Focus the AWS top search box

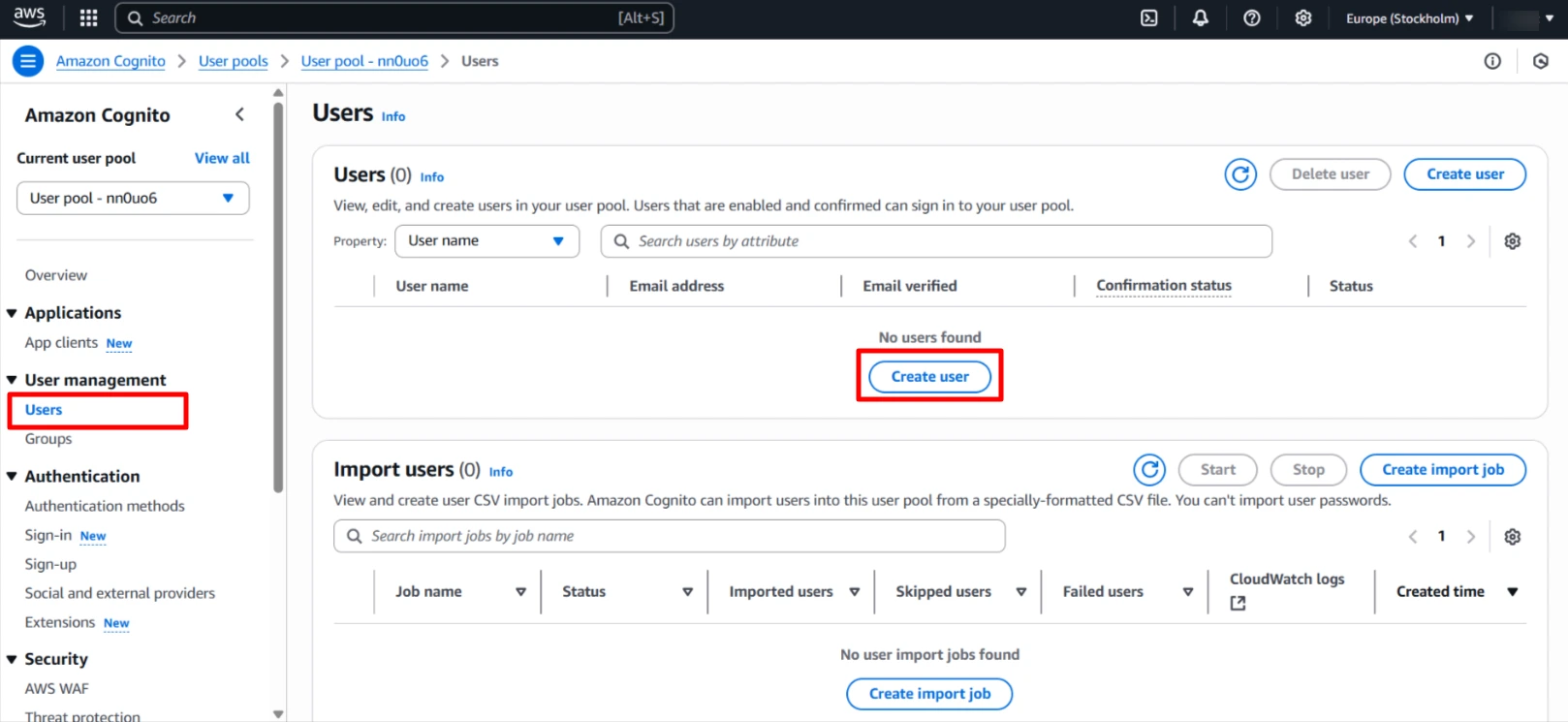pos(394,18)
